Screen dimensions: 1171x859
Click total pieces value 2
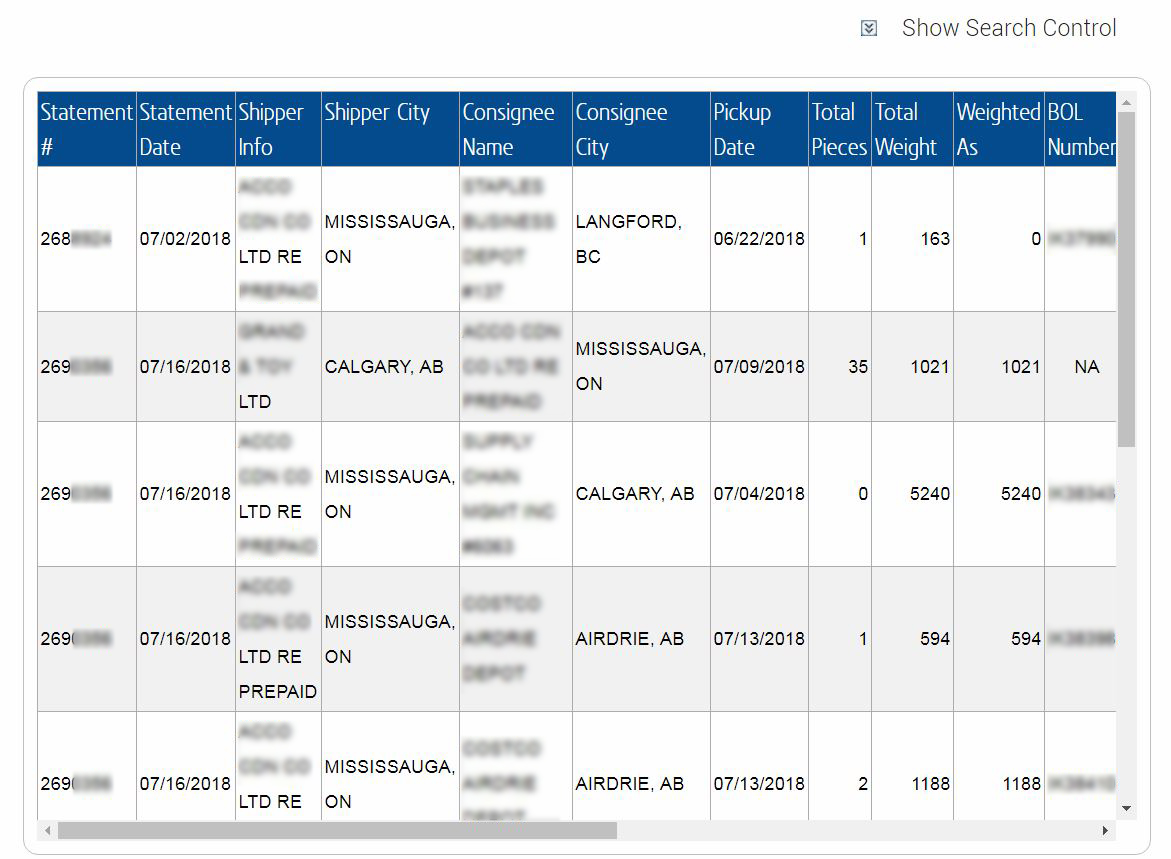[x=863, y=784]
